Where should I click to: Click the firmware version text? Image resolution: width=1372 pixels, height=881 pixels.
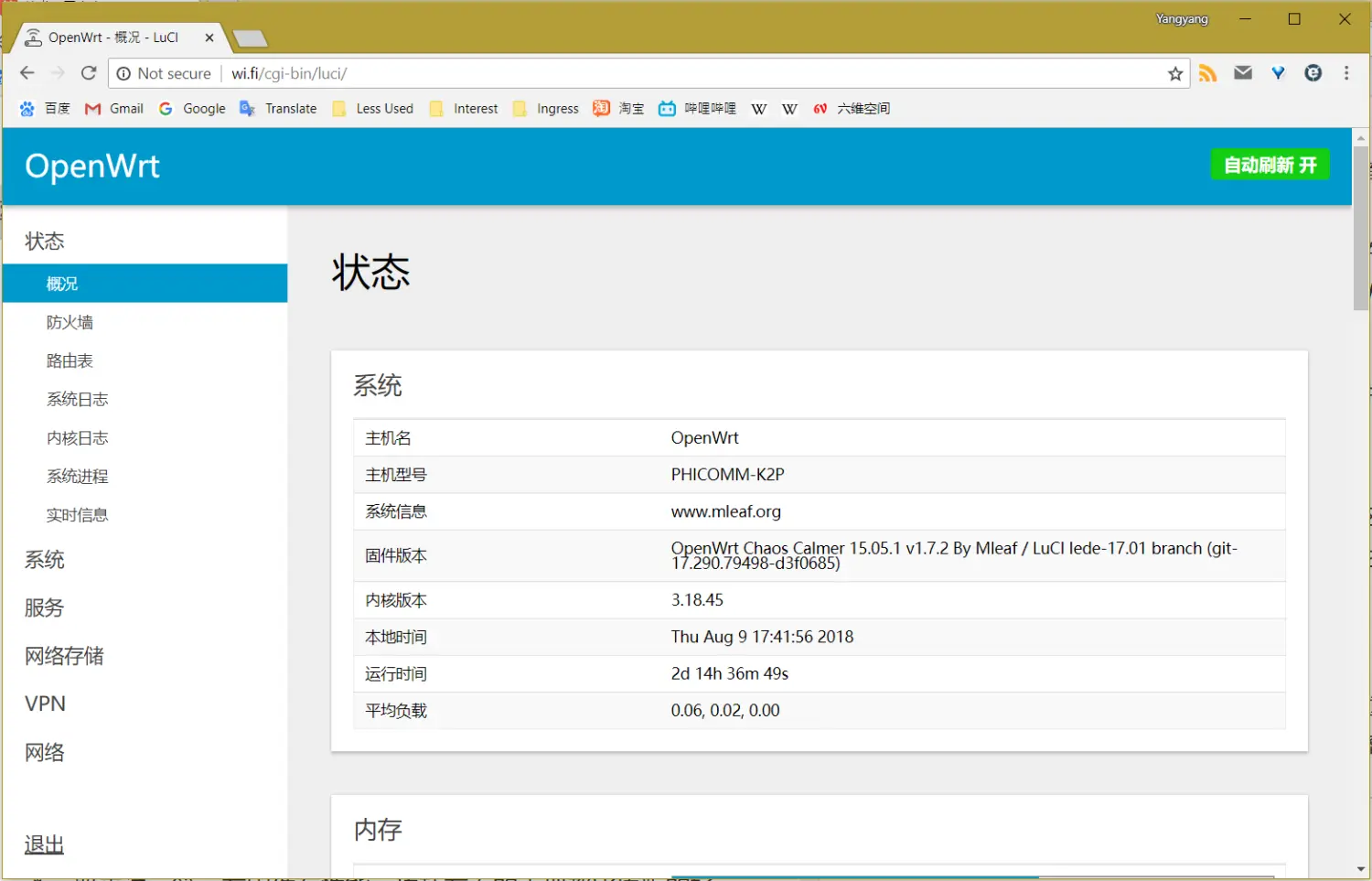coord(954,555)
